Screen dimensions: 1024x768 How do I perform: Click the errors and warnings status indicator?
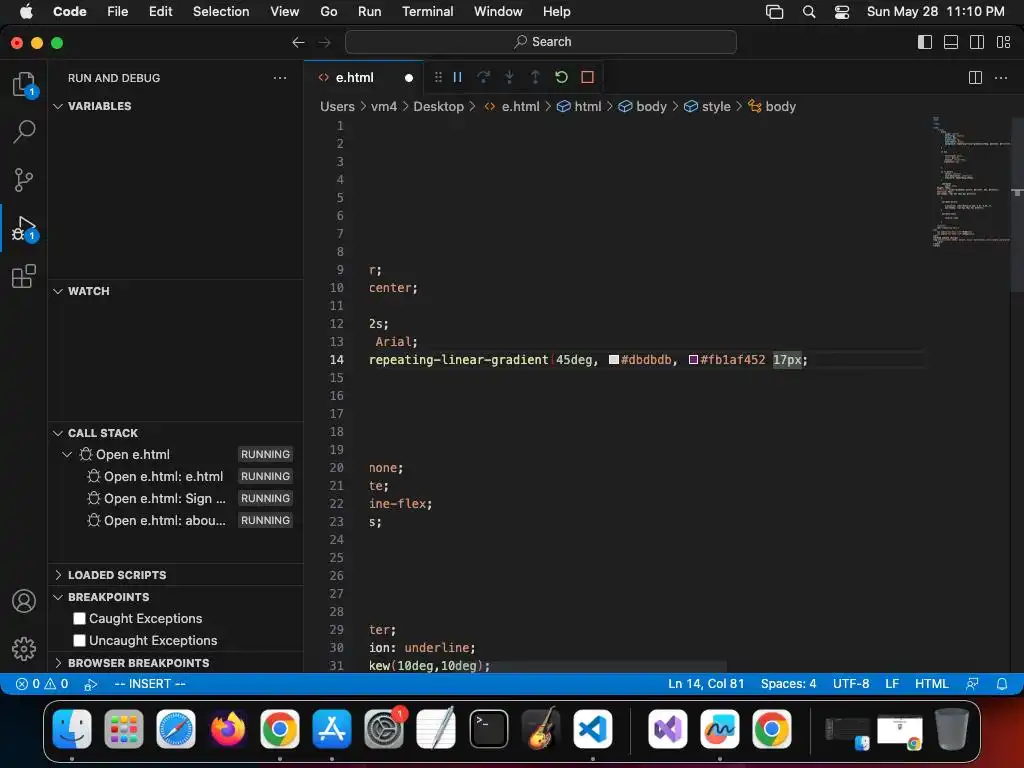coord(42,684)
